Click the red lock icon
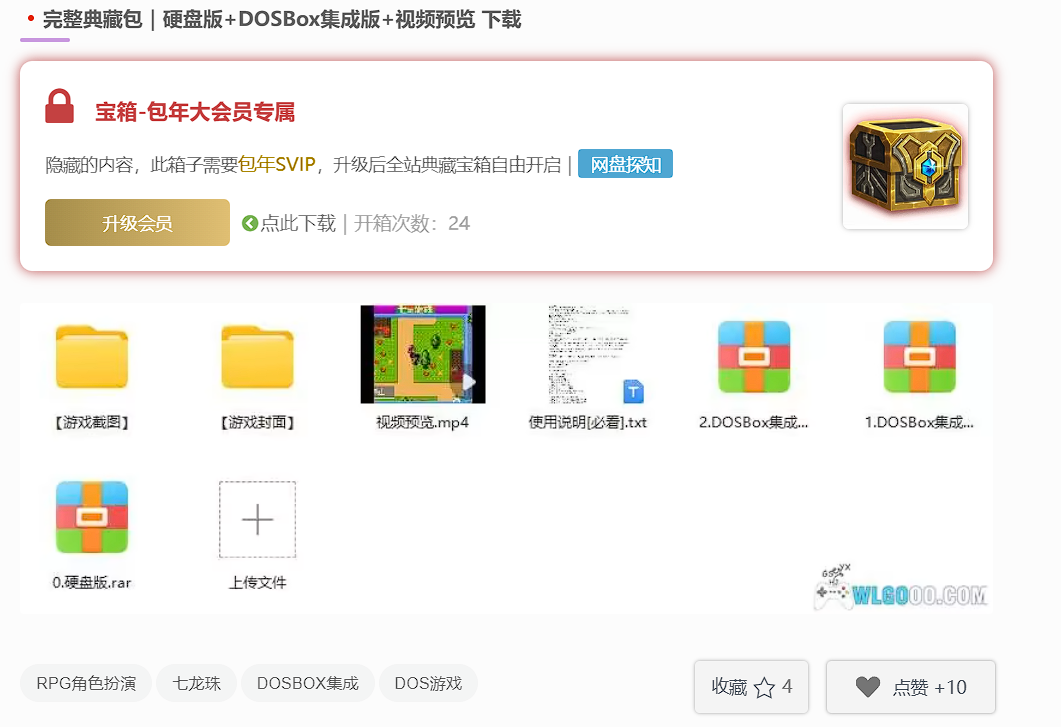 [x=60, y=107]
